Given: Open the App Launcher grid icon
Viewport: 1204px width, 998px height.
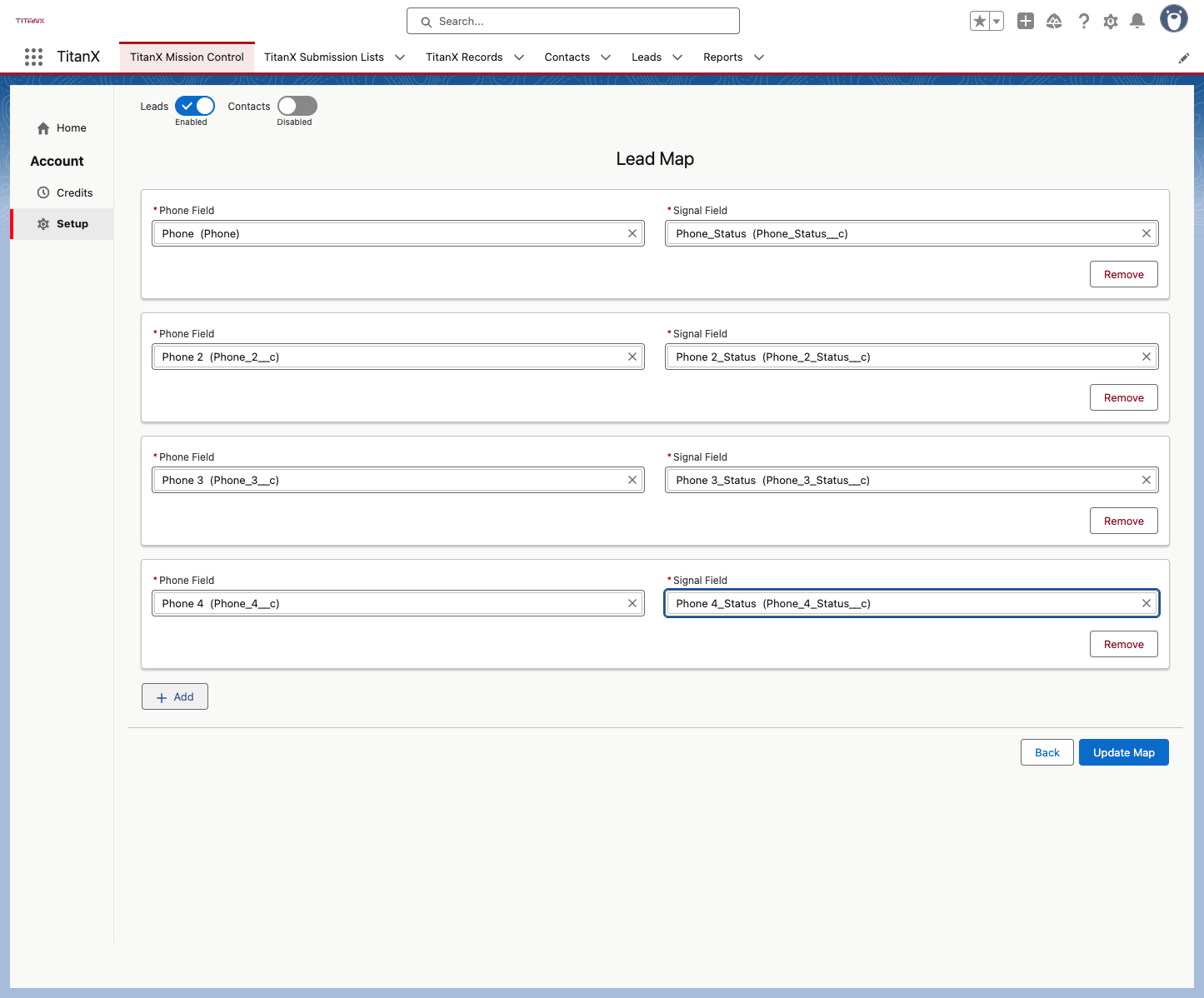Looking at the screenshot, I should (x=33, y=57).
